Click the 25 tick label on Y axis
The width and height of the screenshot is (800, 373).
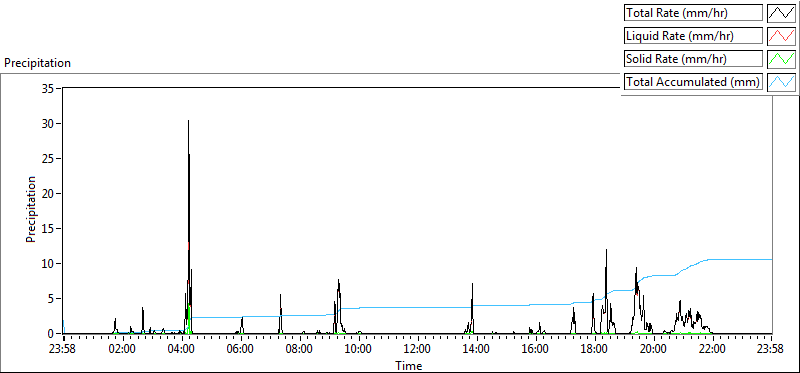(x=48, y=158)
